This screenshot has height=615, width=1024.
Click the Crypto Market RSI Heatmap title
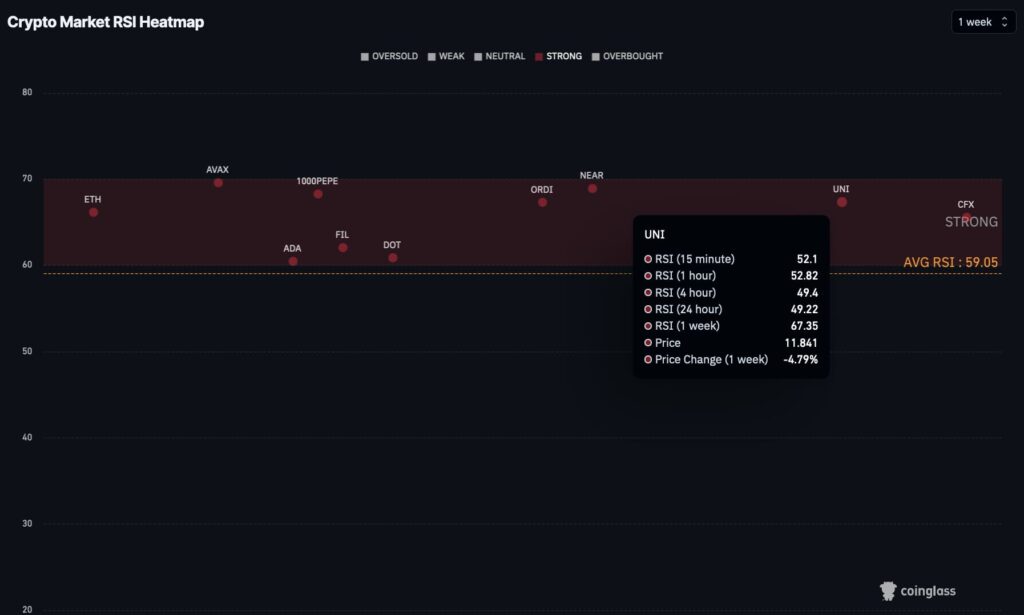point(106,22)
